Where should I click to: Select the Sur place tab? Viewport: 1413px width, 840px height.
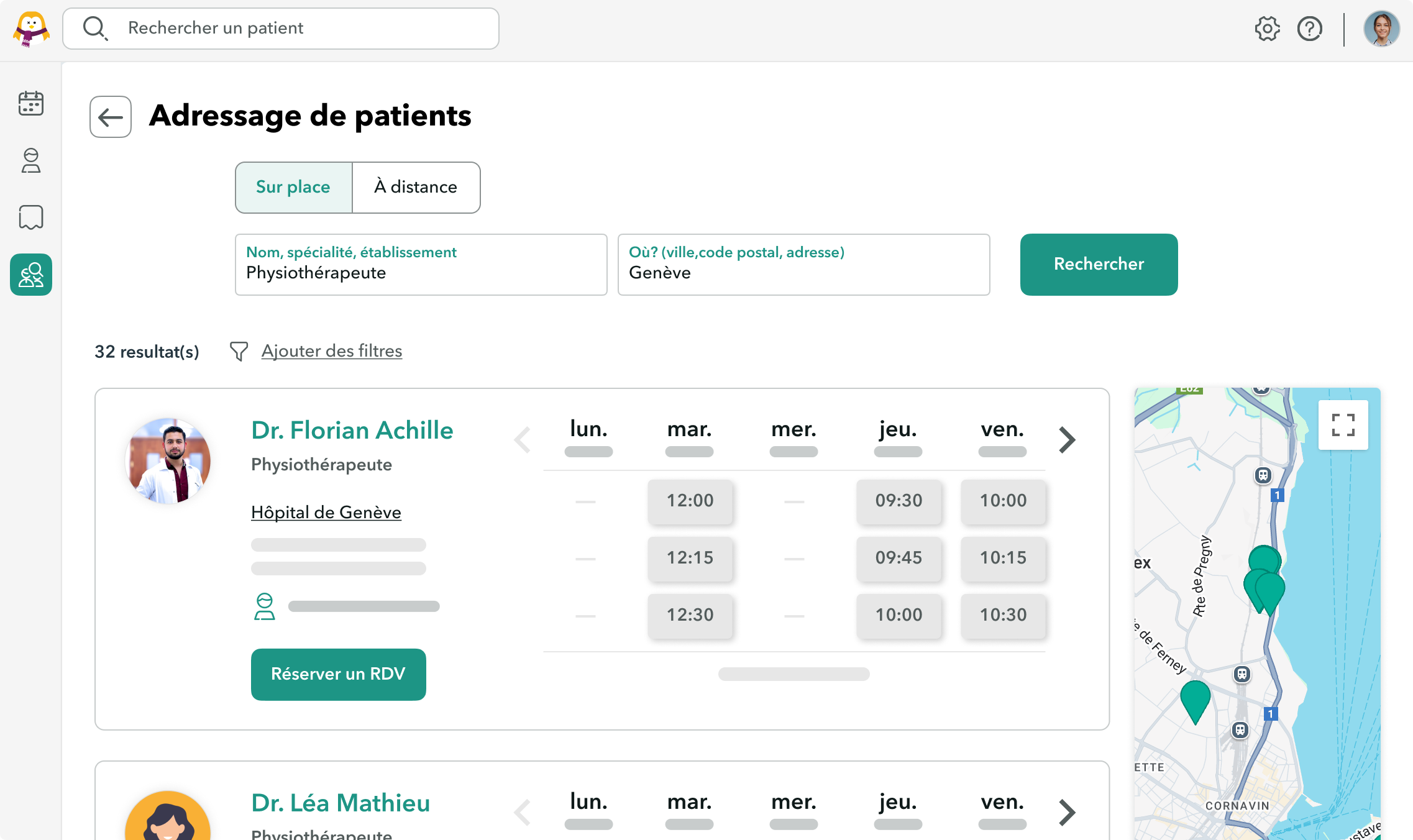[293, 188]
